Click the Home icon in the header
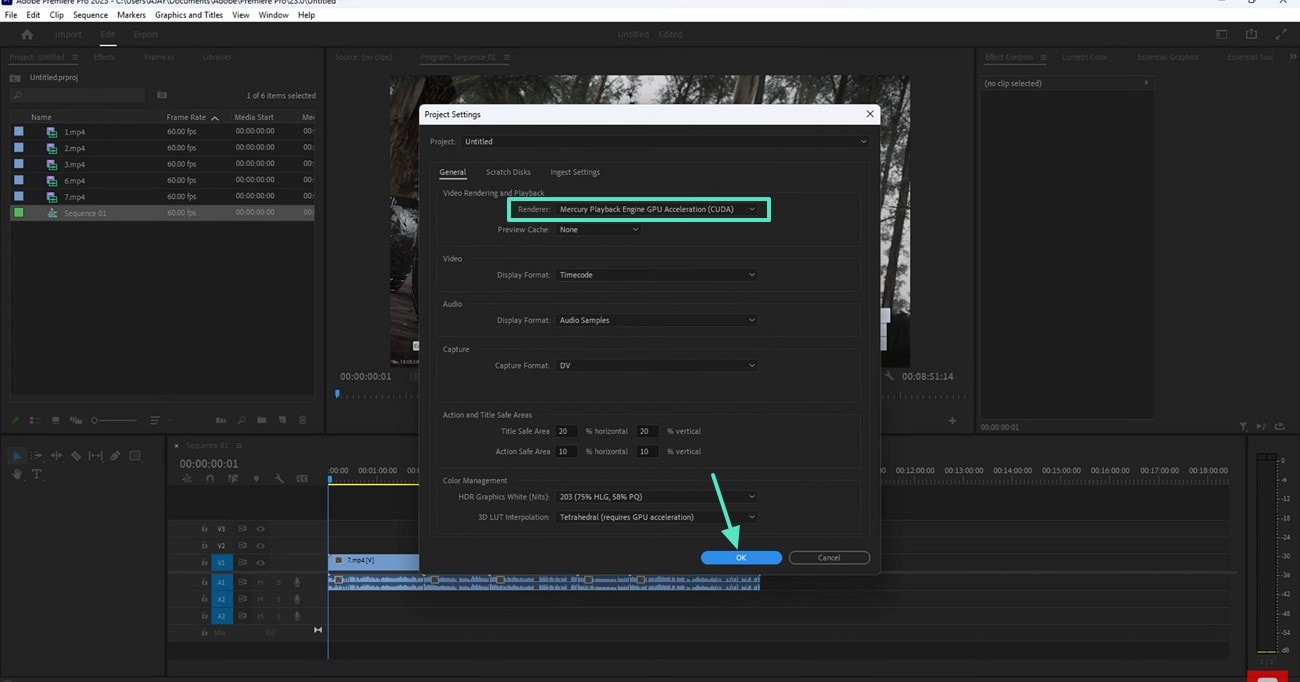The height and width of the screenshot is (682, 1300). [27, 34]
